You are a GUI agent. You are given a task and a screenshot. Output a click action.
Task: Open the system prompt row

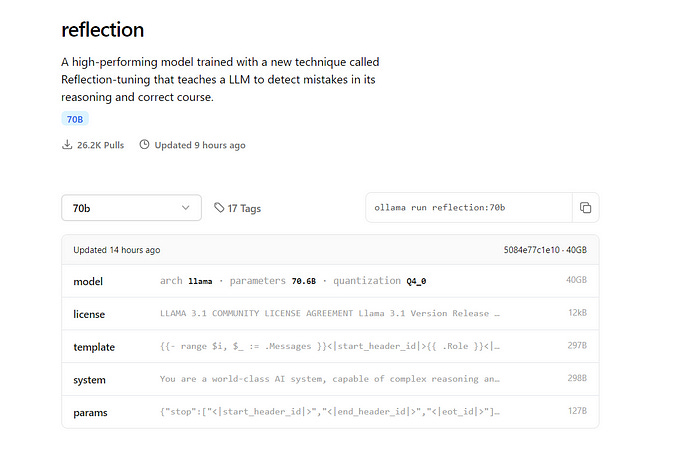(330, 380)
